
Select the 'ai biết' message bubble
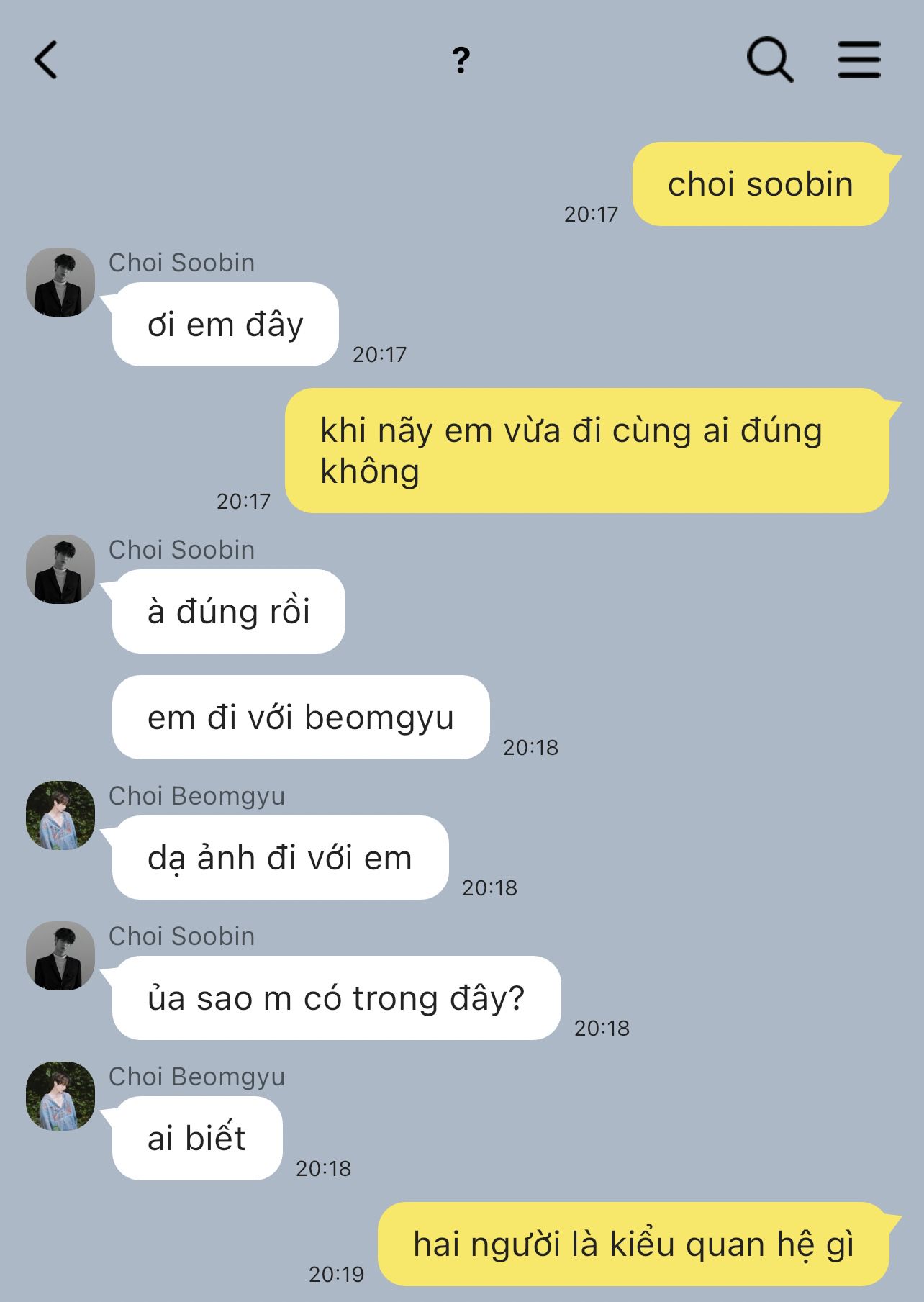197,1139
